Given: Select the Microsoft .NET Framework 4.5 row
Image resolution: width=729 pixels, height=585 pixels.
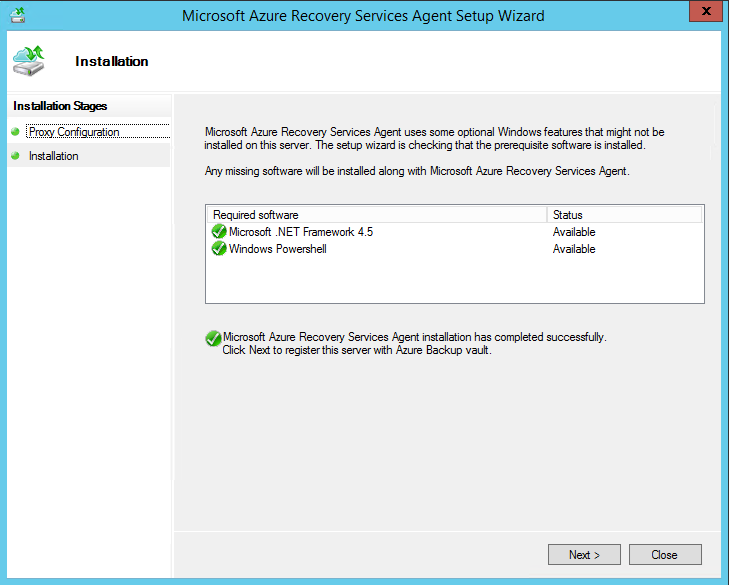Looking at the screenshot, I should [301, 232].
